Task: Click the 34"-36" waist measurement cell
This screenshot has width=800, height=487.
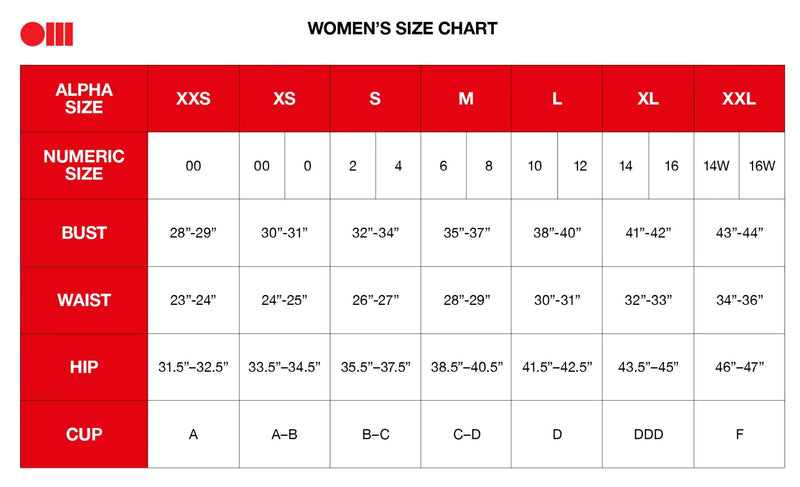Action: (739, 300)
